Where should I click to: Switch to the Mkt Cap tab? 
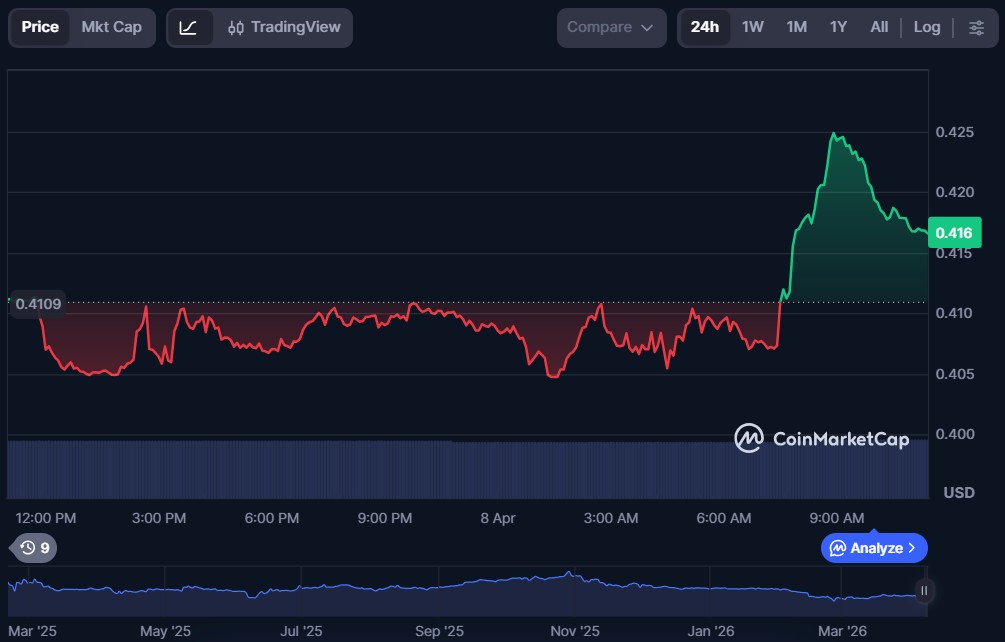pyautogui.click(x=111, y=27)
